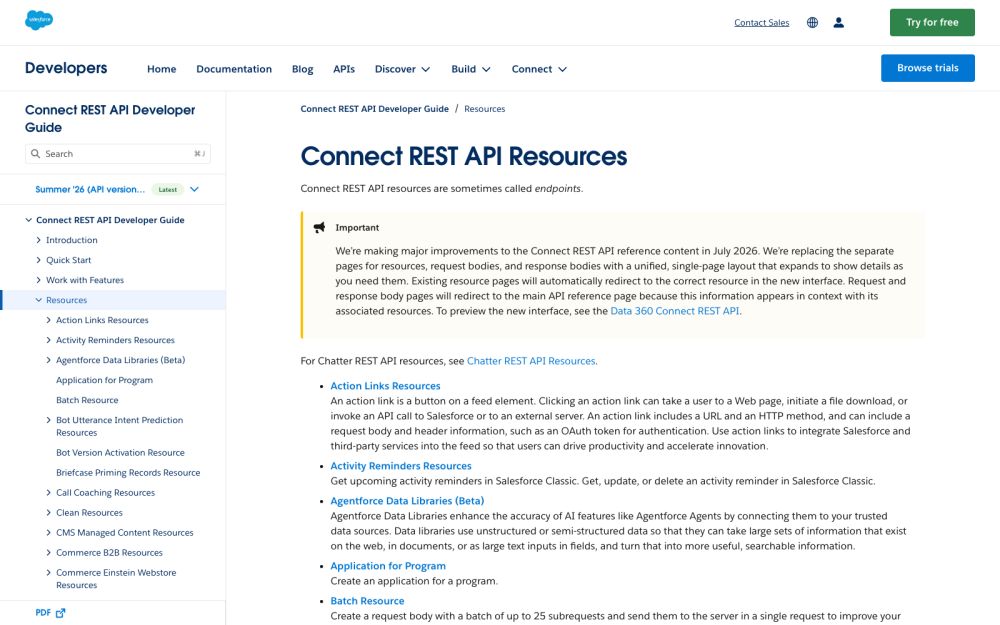Click the sidebar guide title heading
Image resolution: width=1000 pixels, height=625 pixels.
(x=110, y=119)
